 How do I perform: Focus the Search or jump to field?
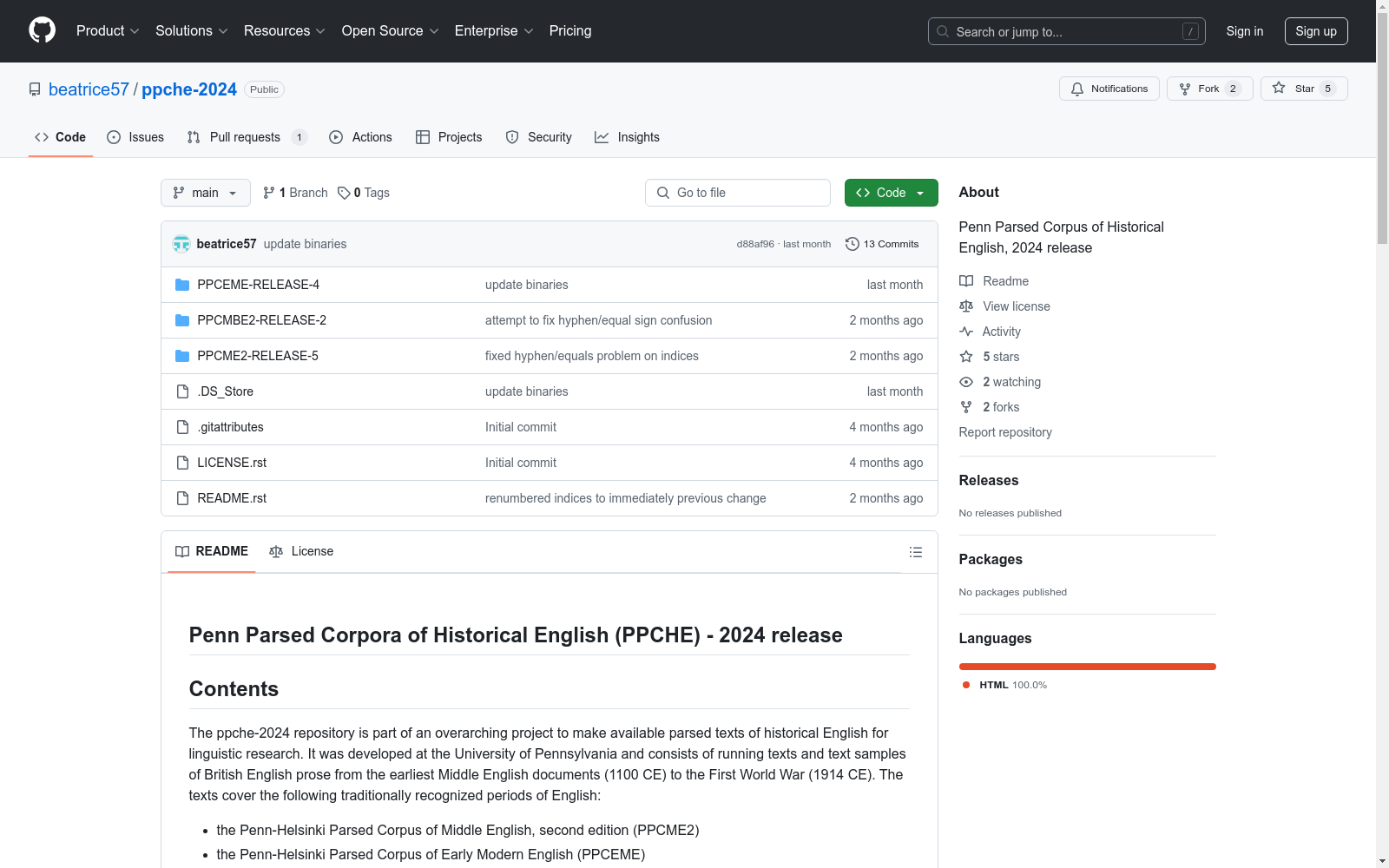[1067, 31]
